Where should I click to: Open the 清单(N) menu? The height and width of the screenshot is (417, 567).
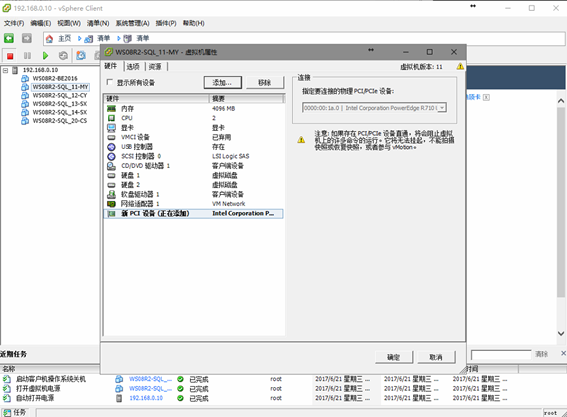pos(98,23)
